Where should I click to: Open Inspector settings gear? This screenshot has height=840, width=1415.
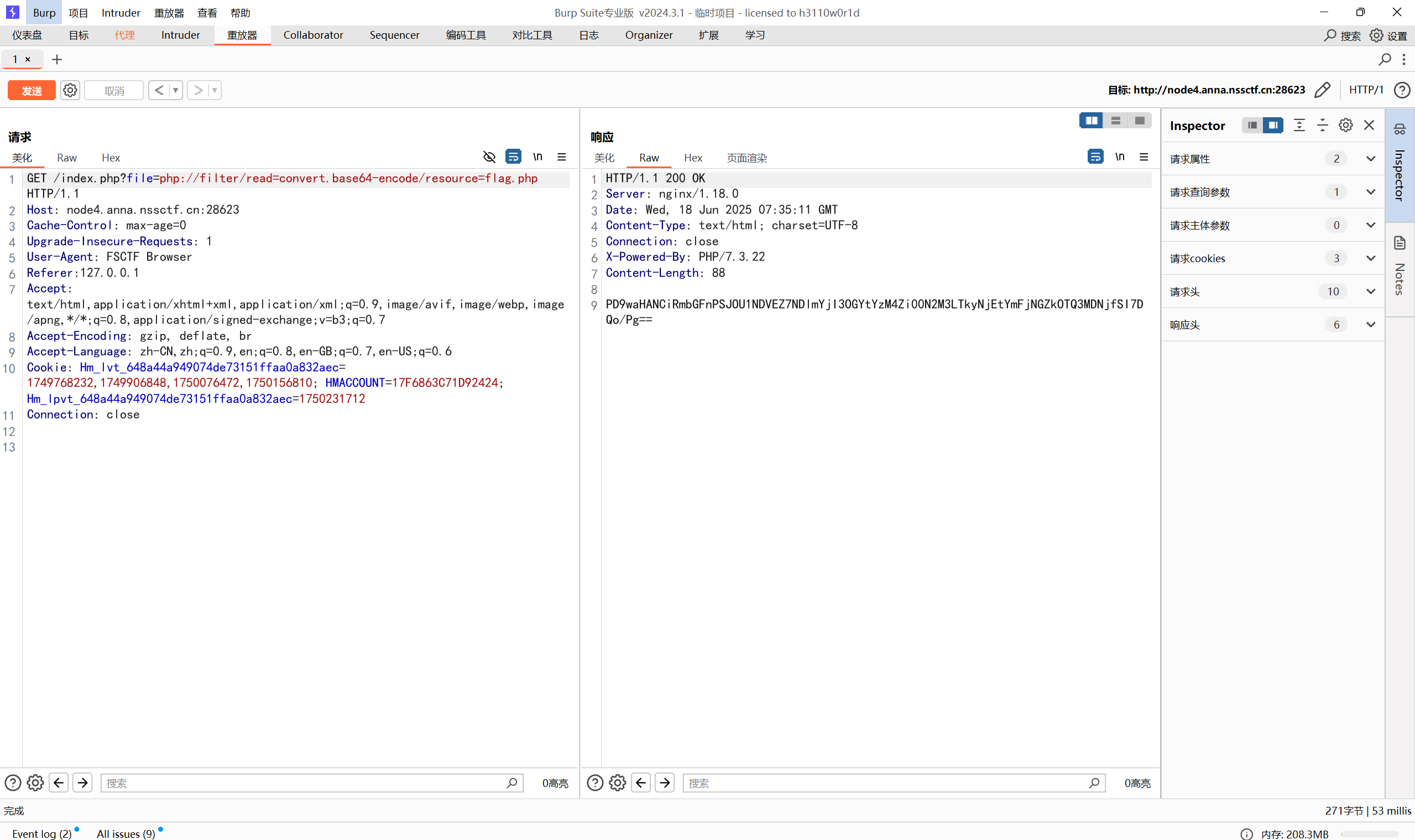(1345, 125)
